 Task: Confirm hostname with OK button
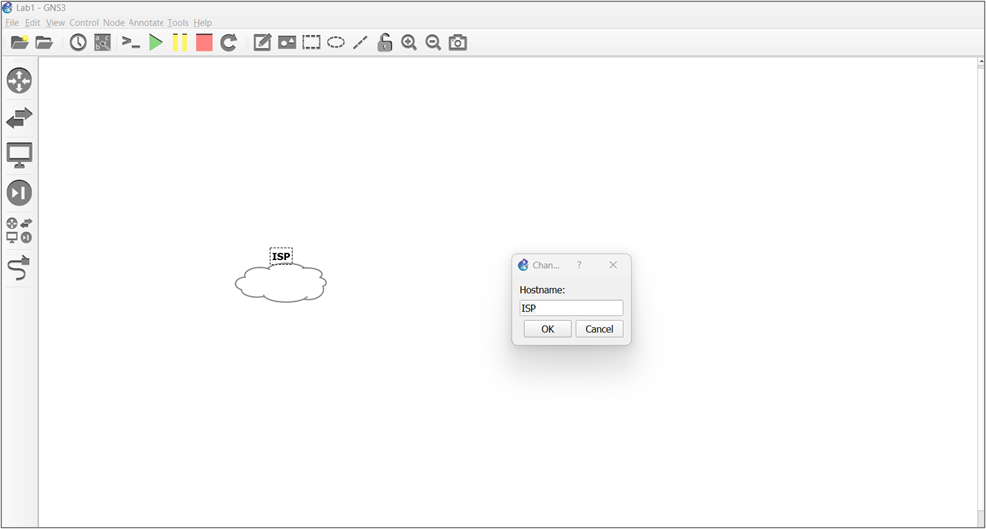pyautogui.click(x=548, y=329)
